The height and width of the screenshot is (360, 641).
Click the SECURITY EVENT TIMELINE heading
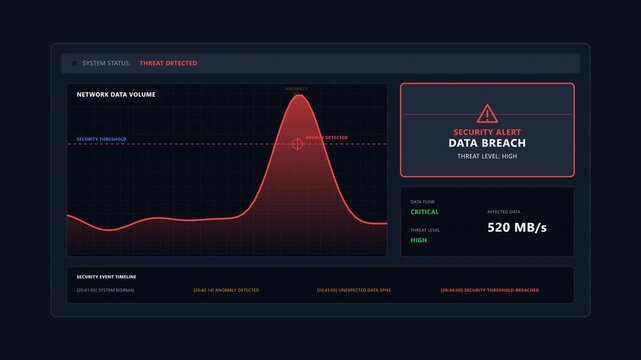[106, 277]
